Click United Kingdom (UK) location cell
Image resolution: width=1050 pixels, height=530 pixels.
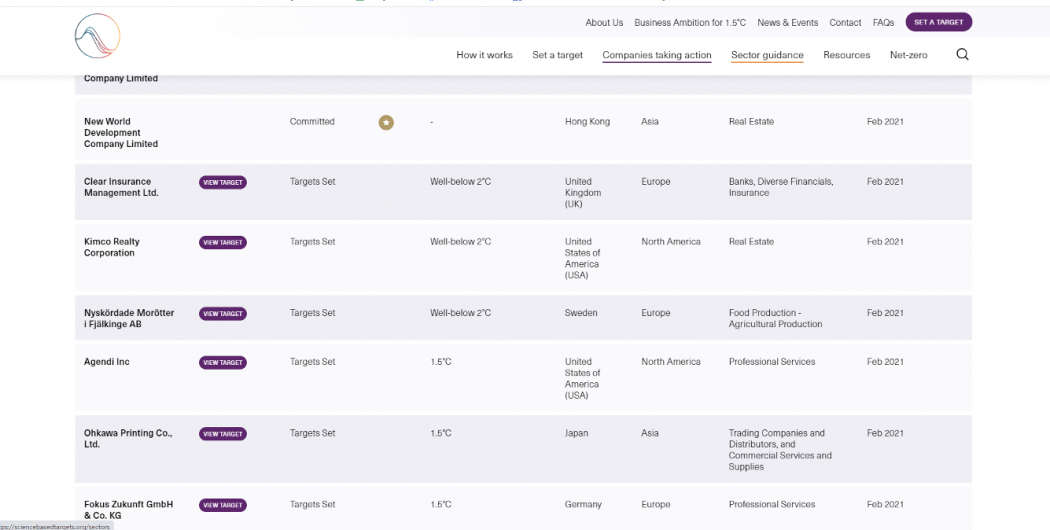[583, 193]
